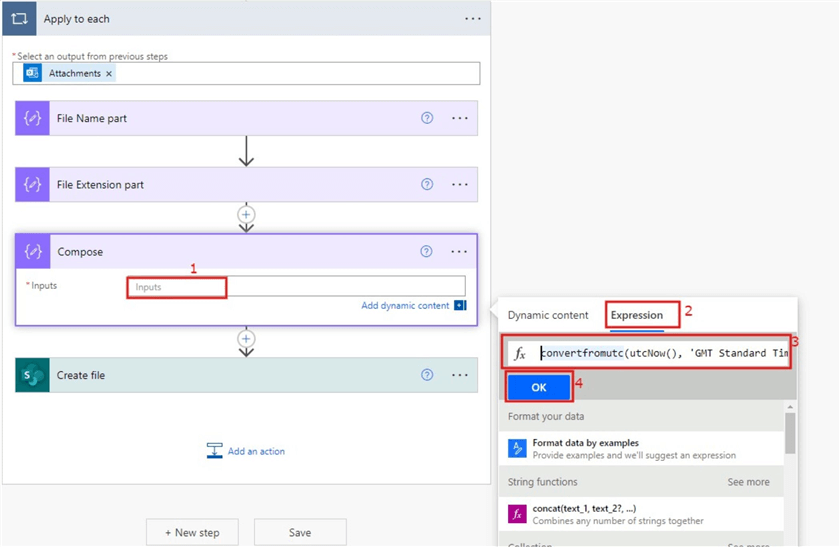Open help for Compose action
The image size is (840, 547).
(426, 251)
